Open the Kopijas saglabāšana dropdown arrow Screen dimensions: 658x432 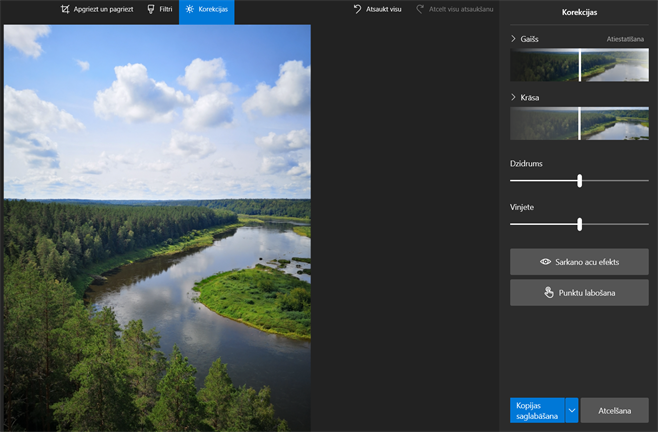point(572,410)
